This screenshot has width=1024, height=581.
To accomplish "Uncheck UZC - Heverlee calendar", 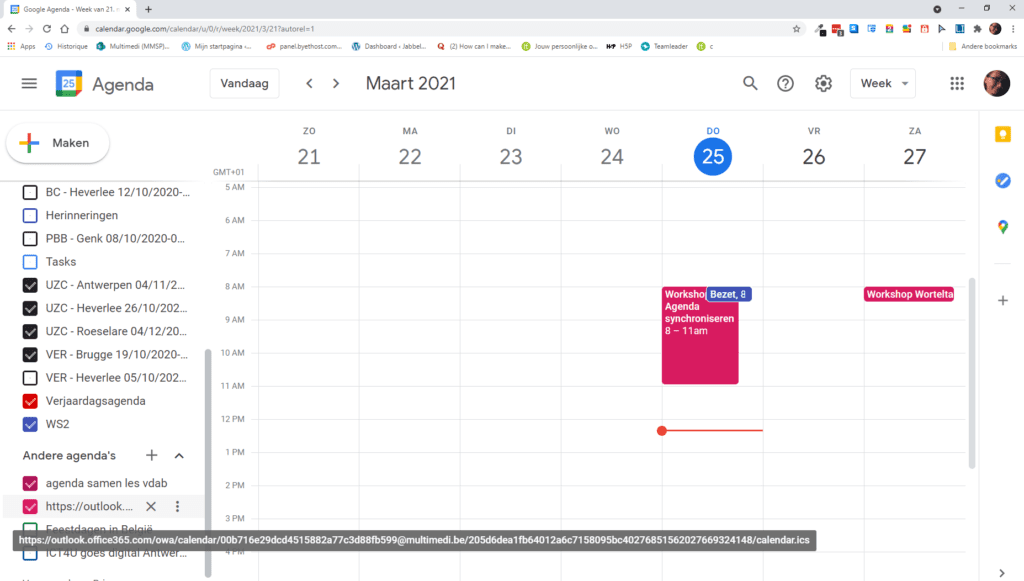I will click(30, 308).
